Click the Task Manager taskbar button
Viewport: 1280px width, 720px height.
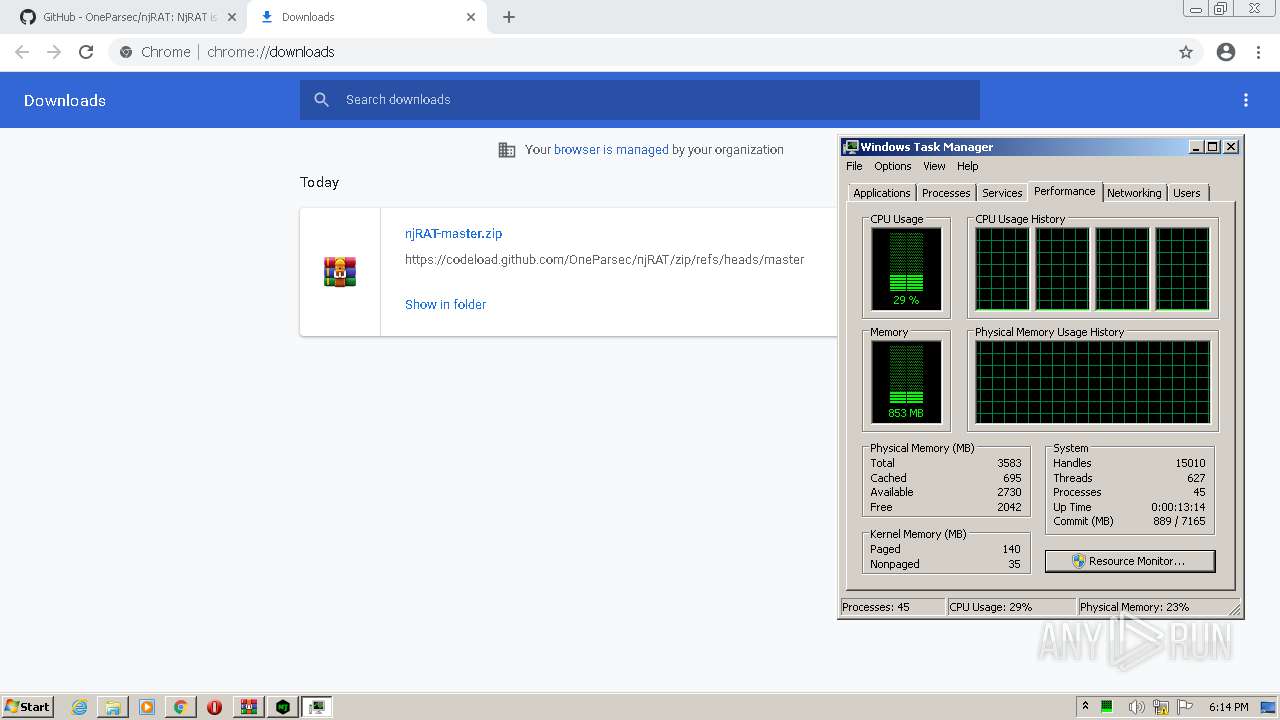[x=317, y=707]
